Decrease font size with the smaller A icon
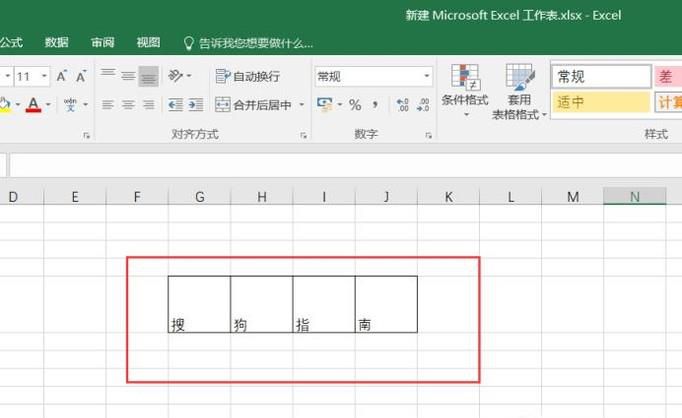The height and width of the screenshot is (418, 682). point(80,77)
